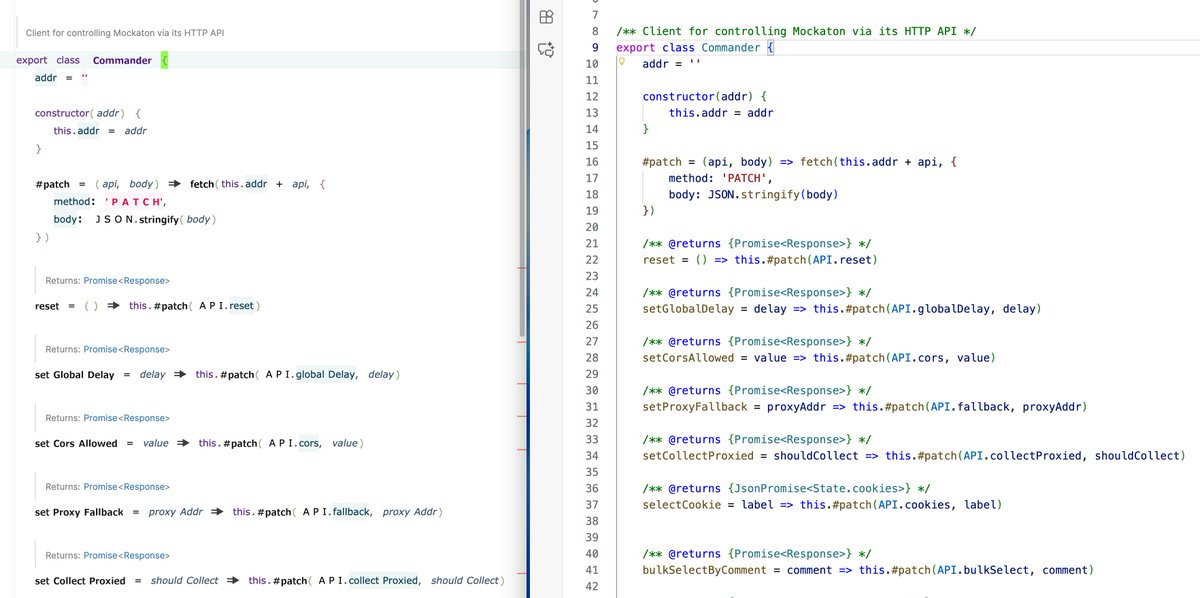
Task: Click the lightbulb intention icon at line 10
Action: (620, 63)
